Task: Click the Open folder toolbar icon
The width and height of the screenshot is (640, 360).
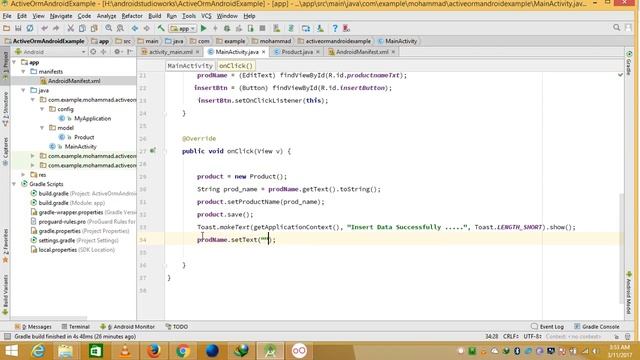Action: [6, 28]
